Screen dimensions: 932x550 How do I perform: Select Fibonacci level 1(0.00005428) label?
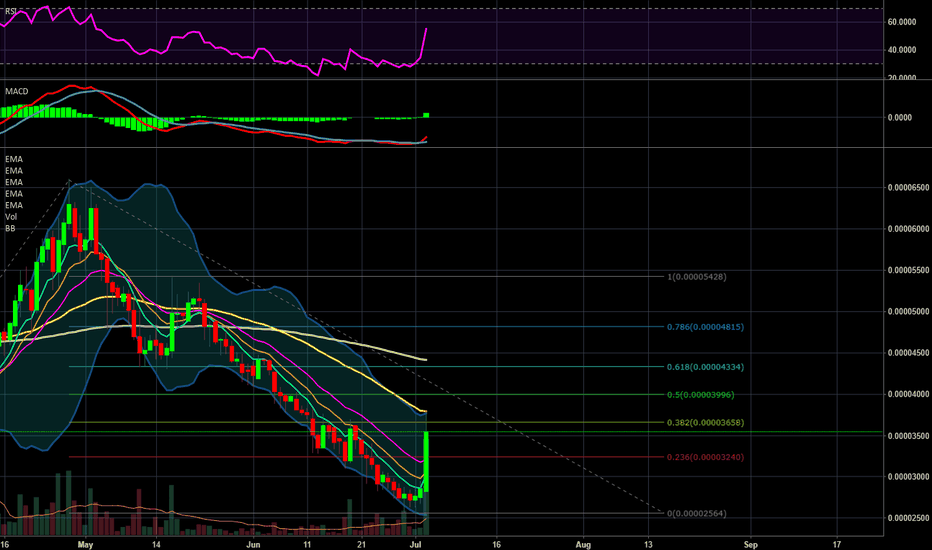click(697, 276)
